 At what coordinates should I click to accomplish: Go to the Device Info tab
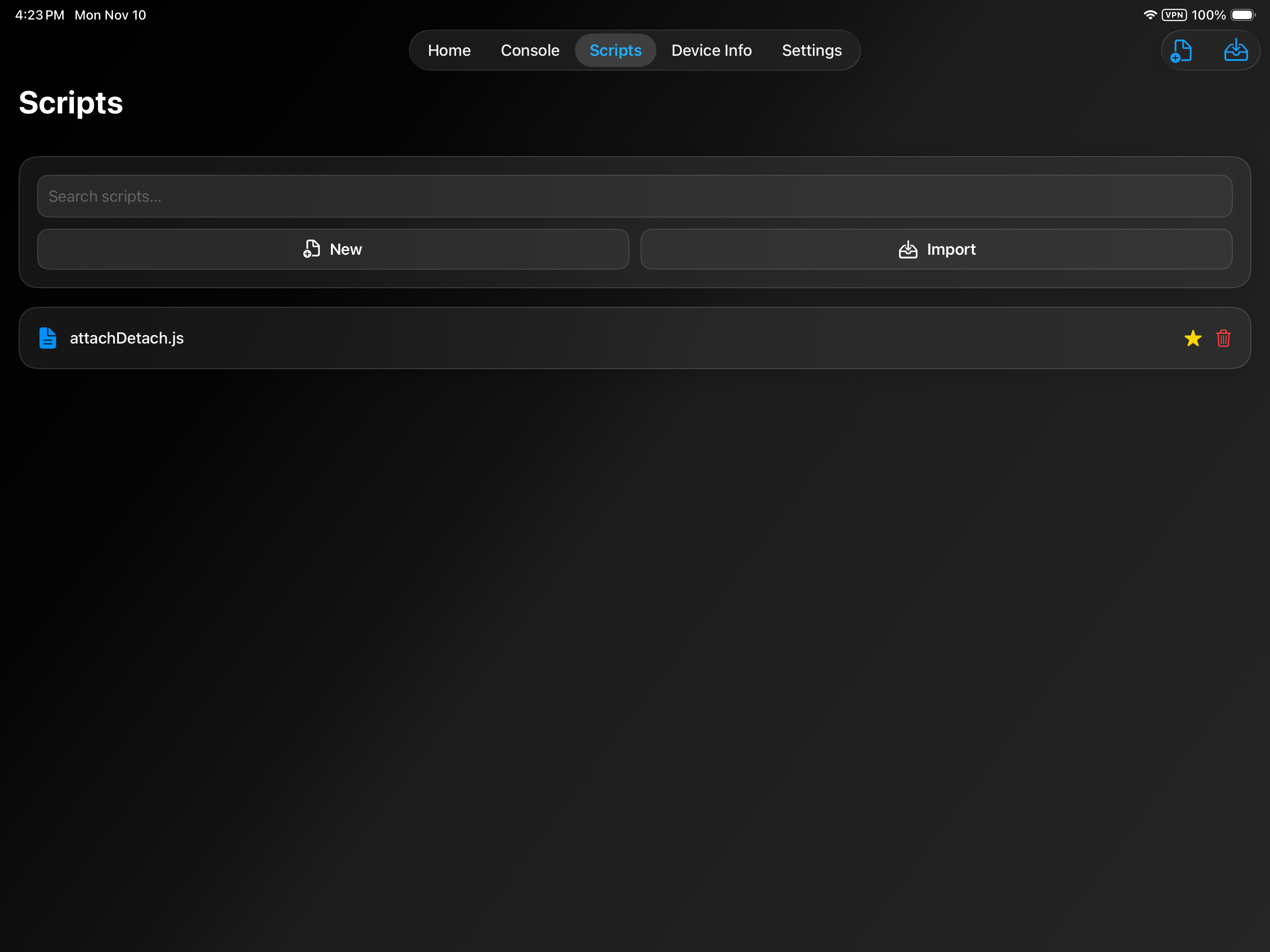[x=711, y=51]
